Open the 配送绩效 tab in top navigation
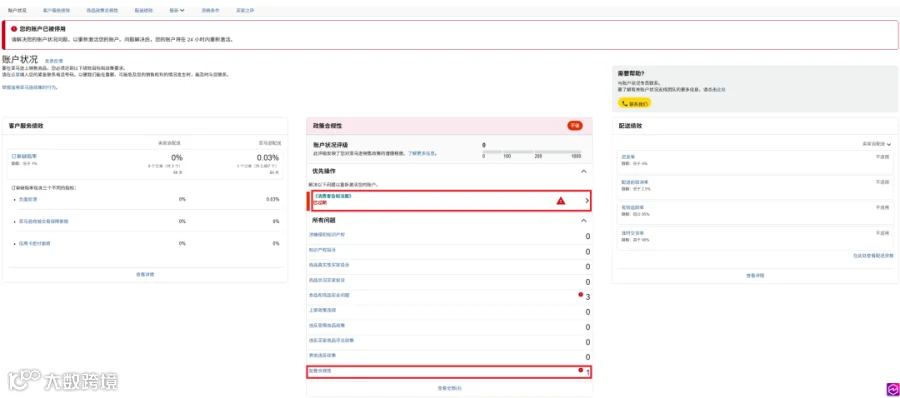This screenshot has width=900, height=398. pyautogui.click(x=144, y=10)
